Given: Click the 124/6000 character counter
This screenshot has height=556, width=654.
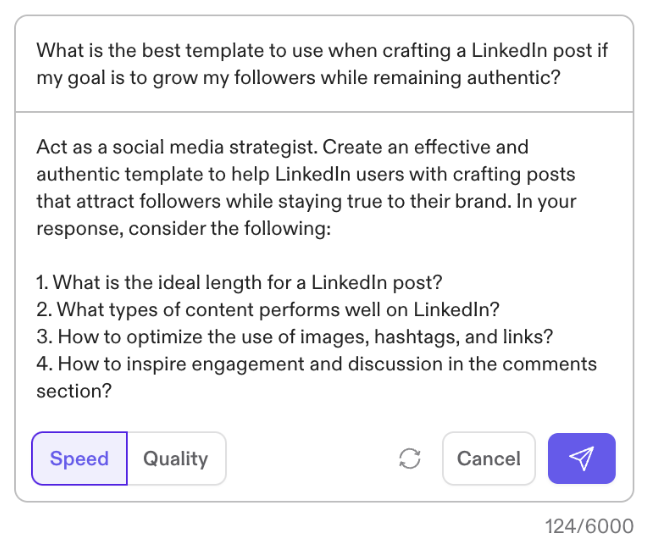Looking at the screenshot, I should pyautogui.click(x=589, y=527).
